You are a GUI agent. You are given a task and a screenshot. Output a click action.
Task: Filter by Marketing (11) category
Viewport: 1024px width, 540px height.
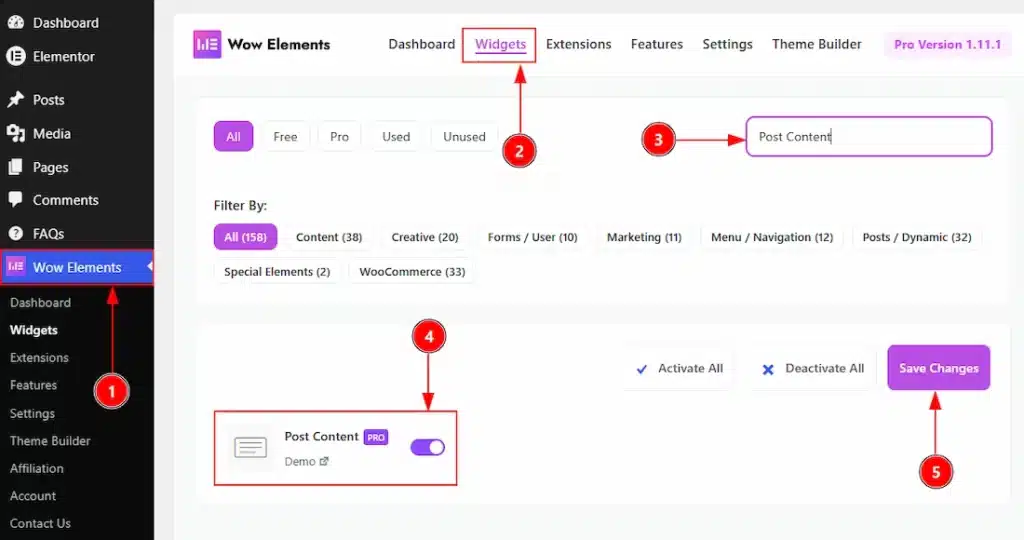644,237
